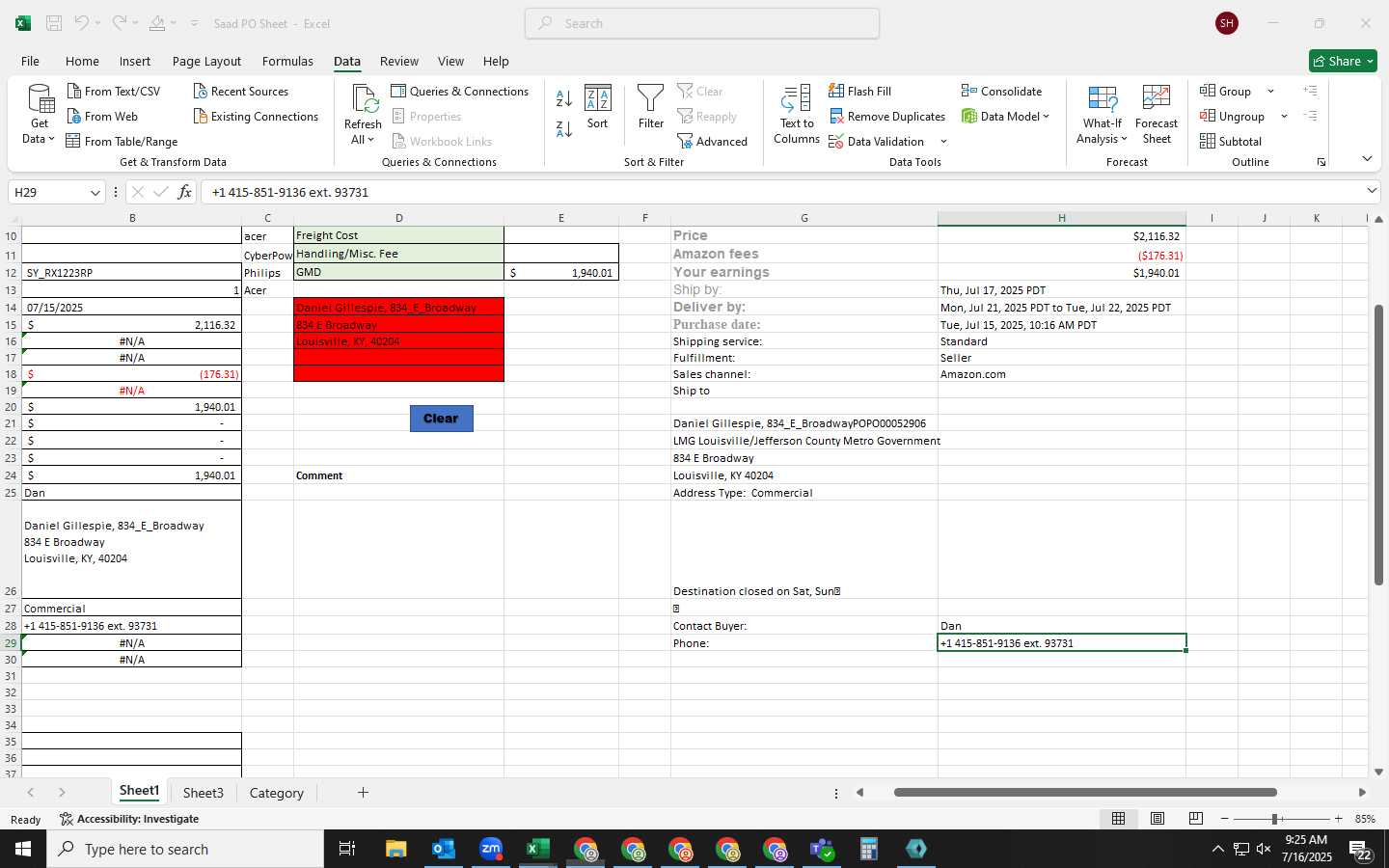Open What-If Analysis dropdown
The image size is (1389, 868).
coord(1103,114)
